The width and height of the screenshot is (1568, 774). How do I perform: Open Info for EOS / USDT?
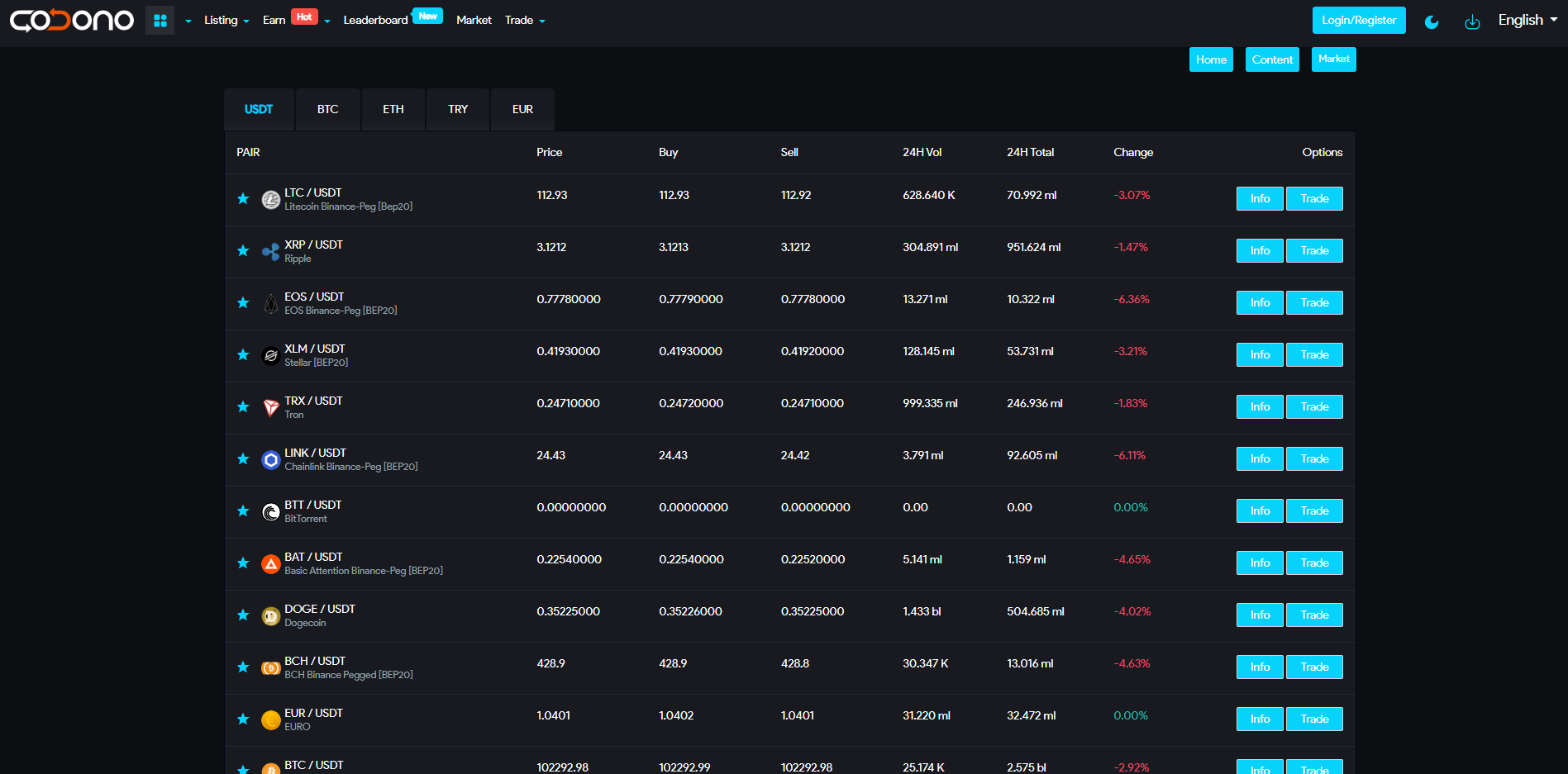(x=1260, y=302)
